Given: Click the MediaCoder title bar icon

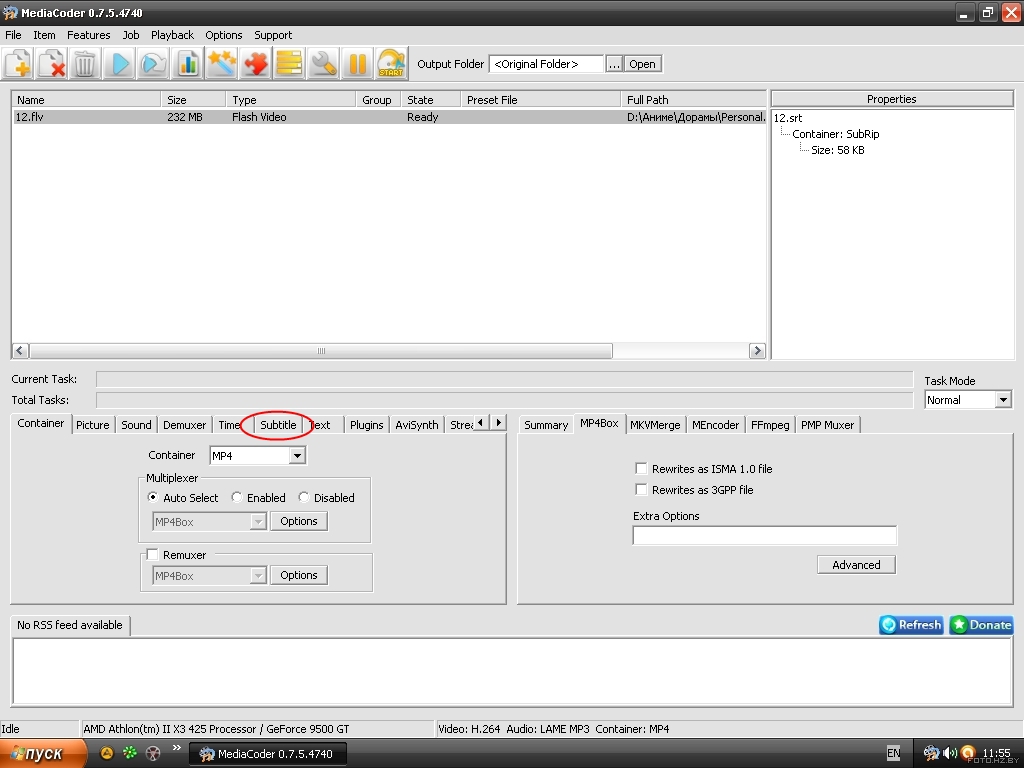Looking at the screenshot, I should click(10, 12).
